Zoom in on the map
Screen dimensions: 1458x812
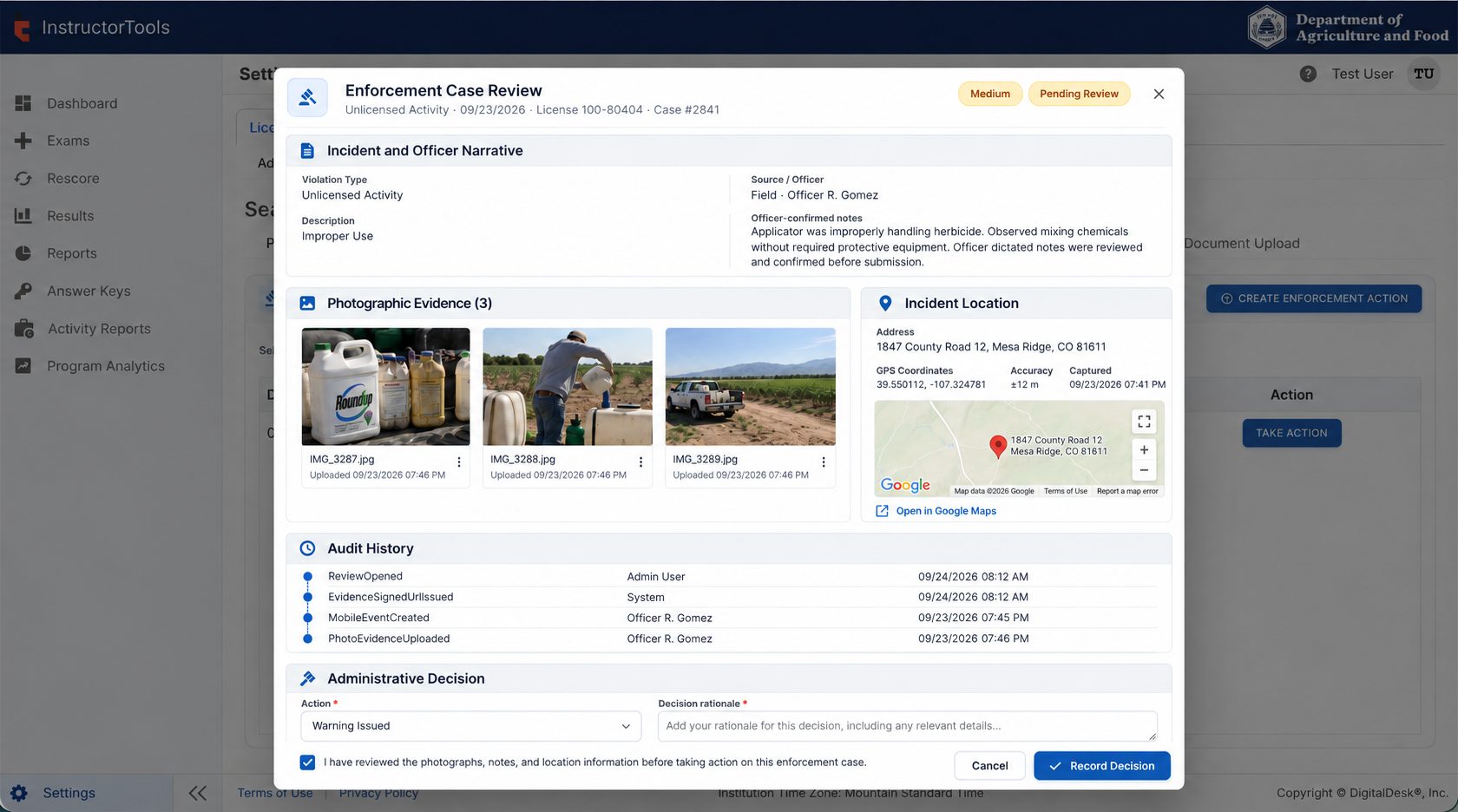pyautogui.click(x=1144, y=450)
